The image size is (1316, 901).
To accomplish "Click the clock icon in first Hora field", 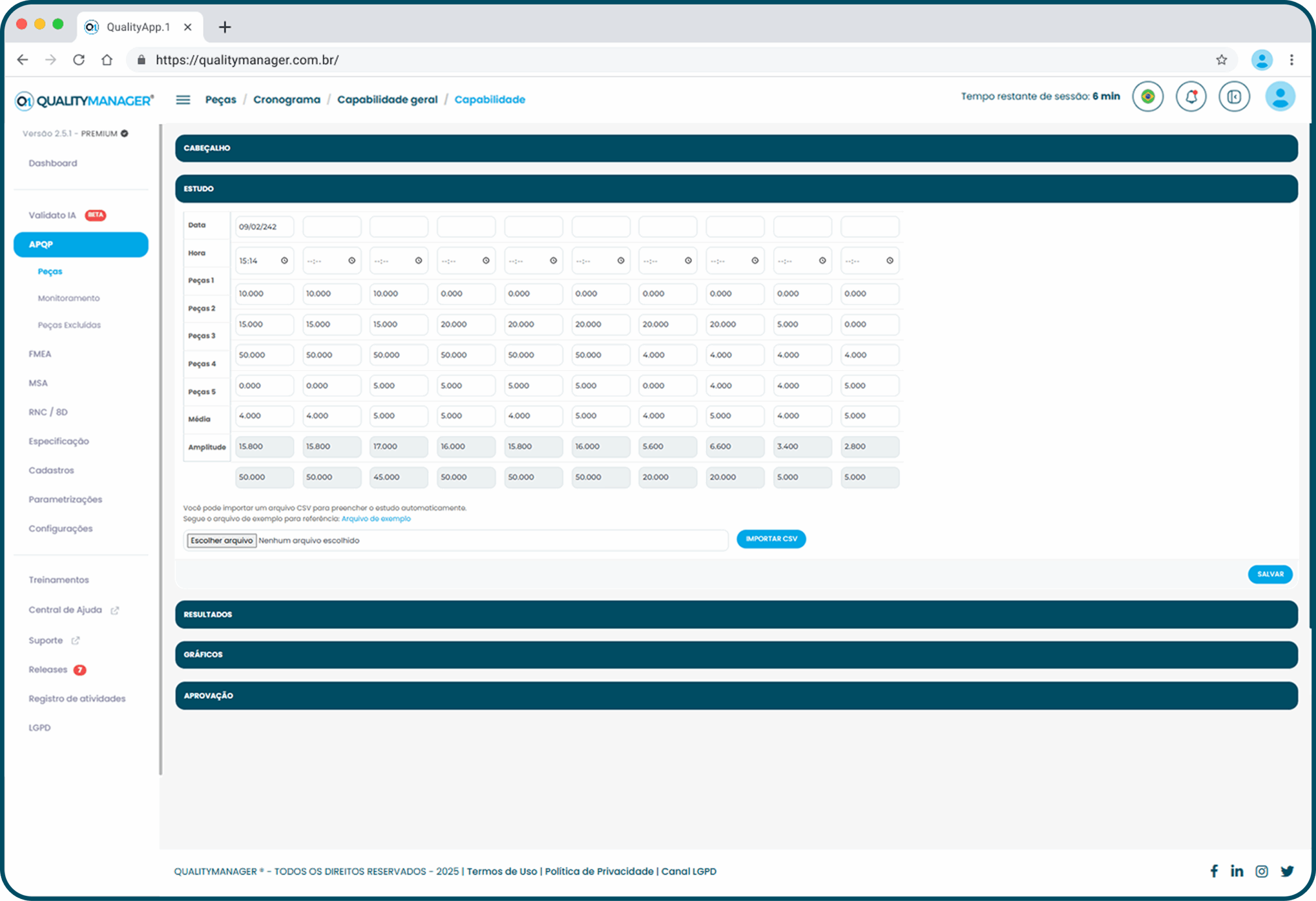I will tap(284, 261).
